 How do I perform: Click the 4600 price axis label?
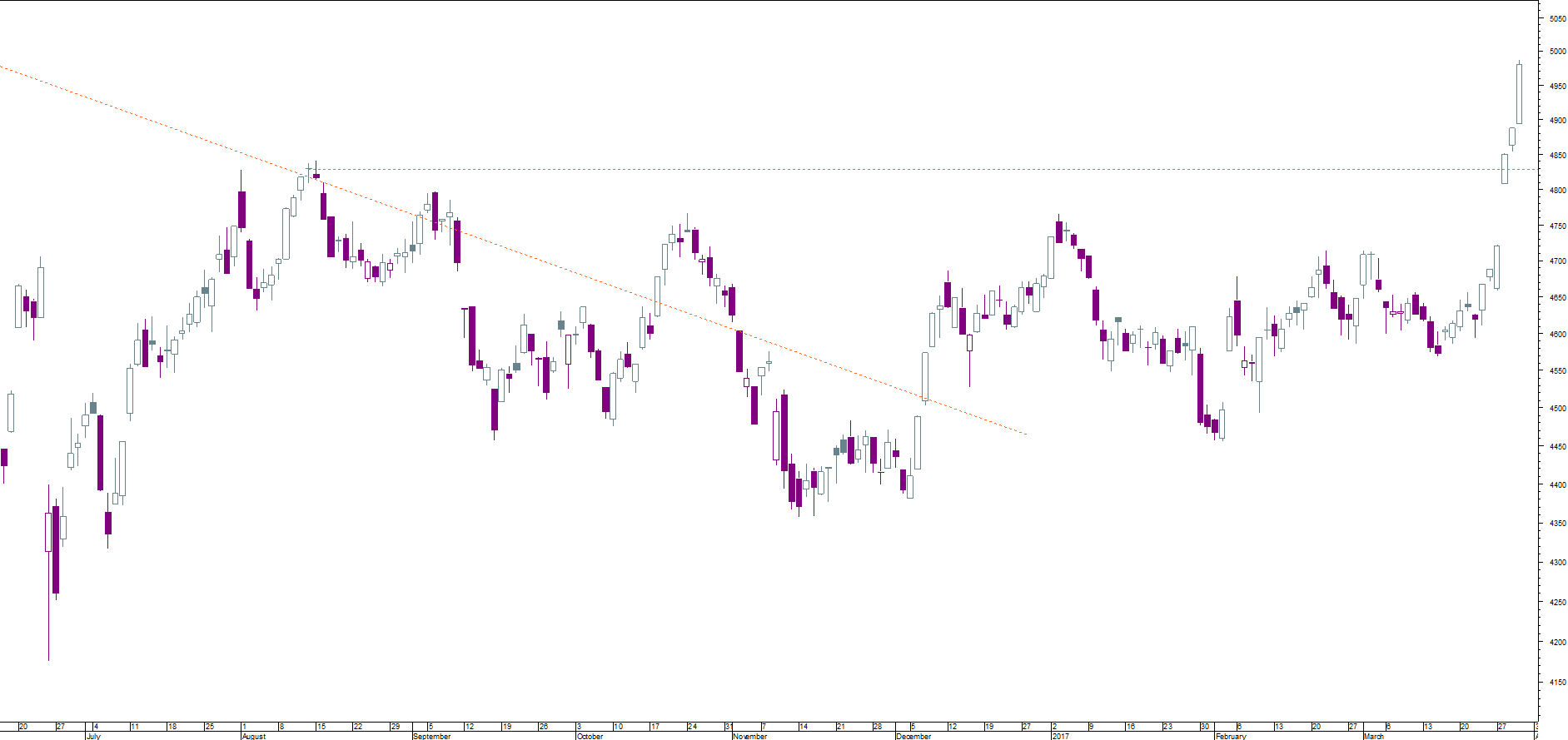(x=1557, y=335)
